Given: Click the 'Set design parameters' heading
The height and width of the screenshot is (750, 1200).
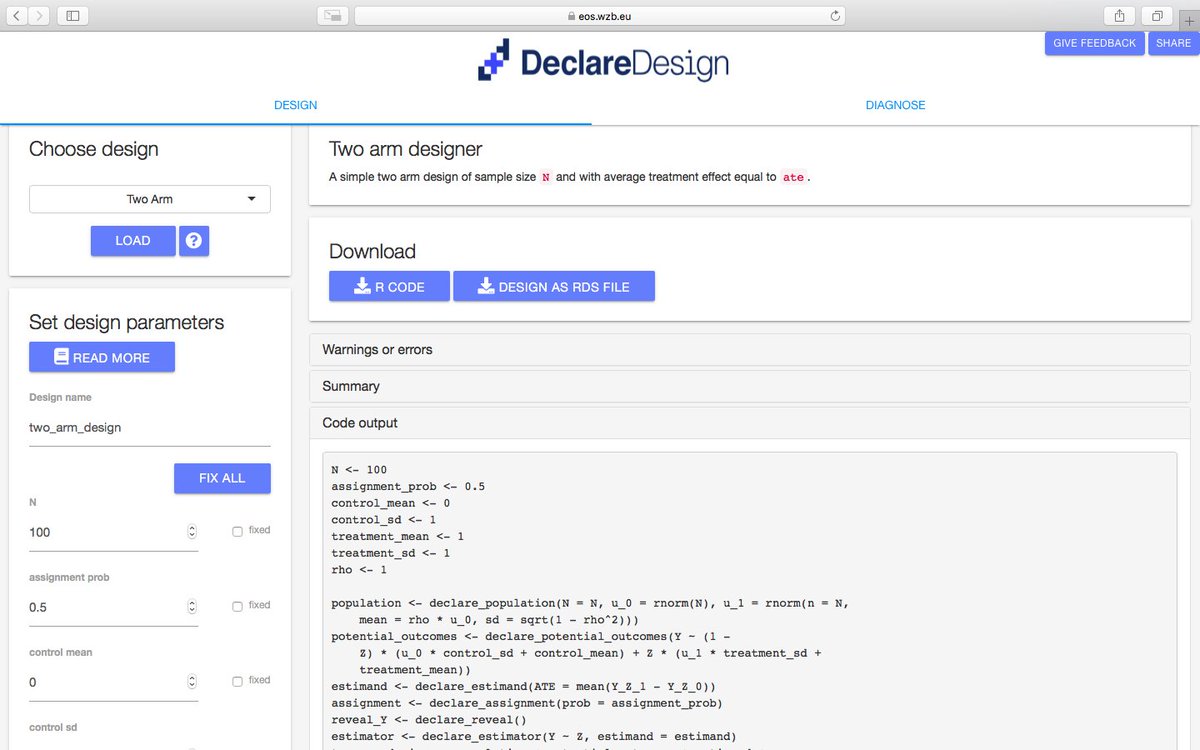Looking at the screenshot, I should point(127,322).
